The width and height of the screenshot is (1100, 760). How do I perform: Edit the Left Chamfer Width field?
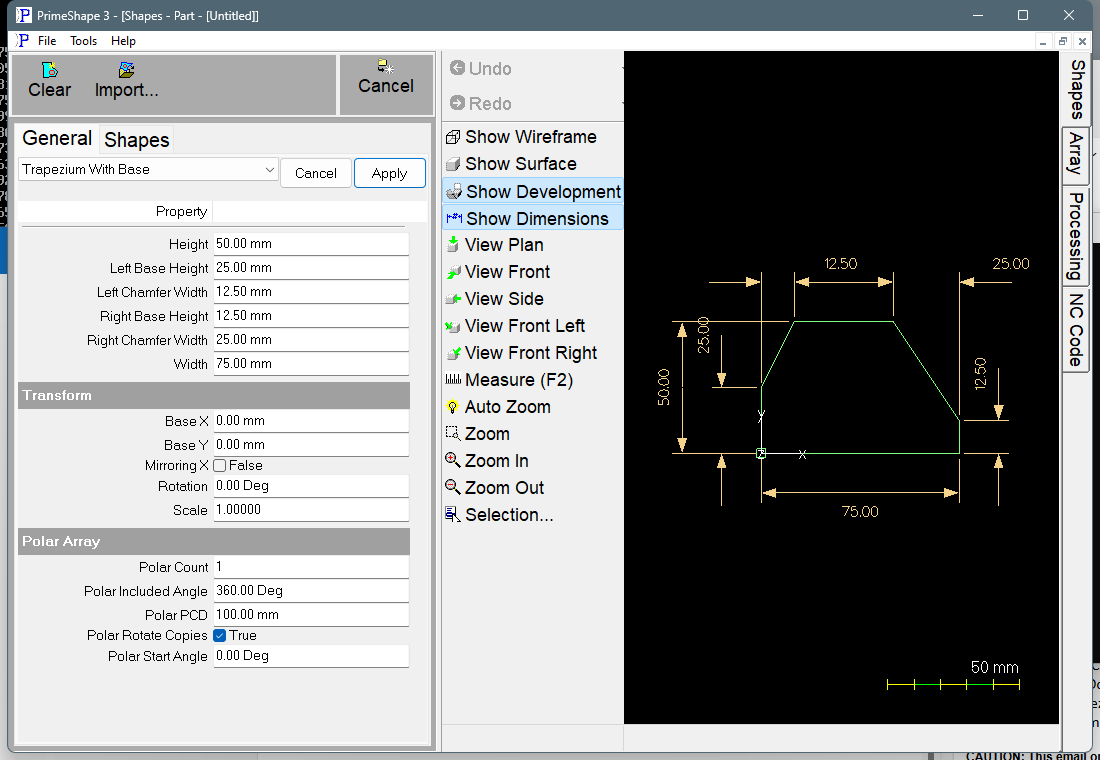311,292
